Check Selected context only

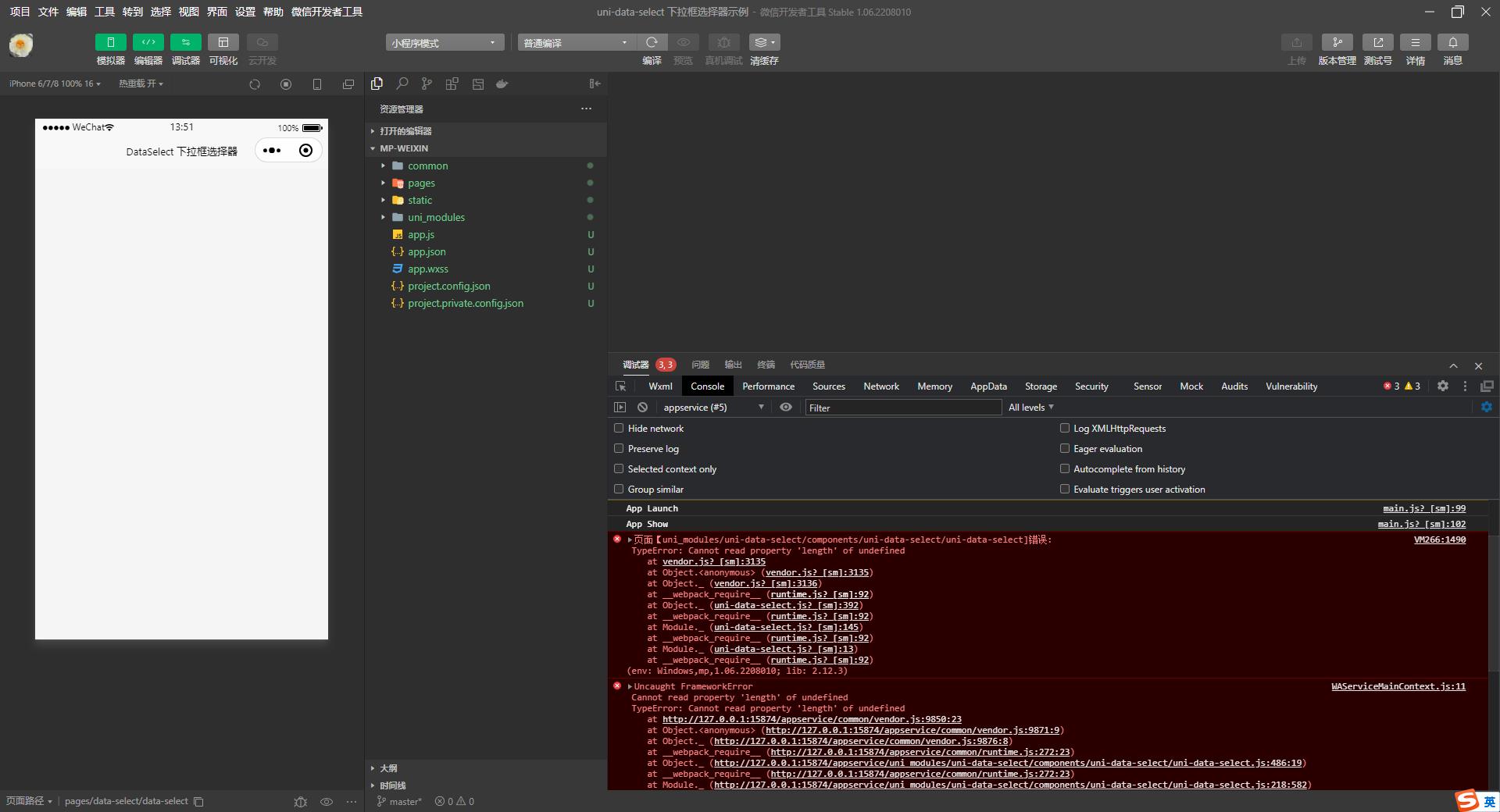(x=619, y=468)
